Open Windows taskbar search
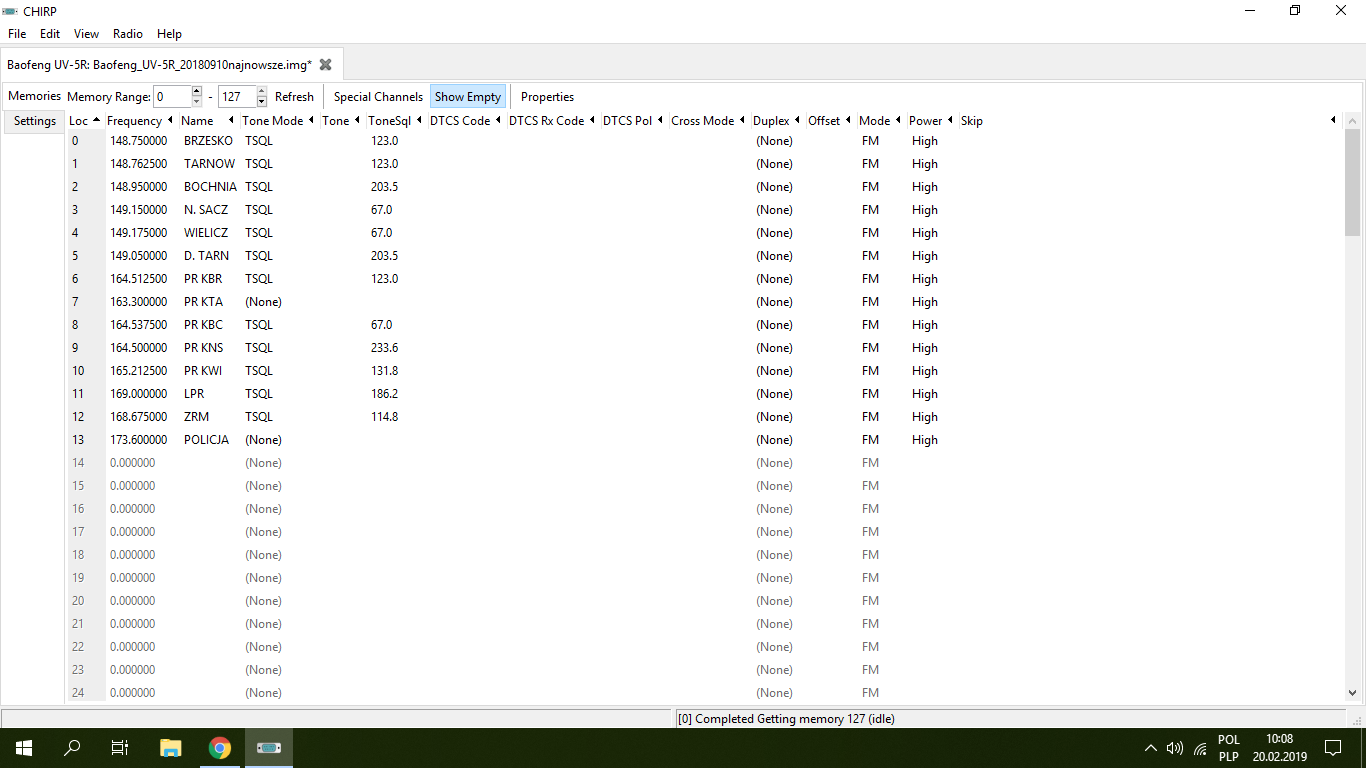Viewport: 1366px width, 768px height. [72, 748]
